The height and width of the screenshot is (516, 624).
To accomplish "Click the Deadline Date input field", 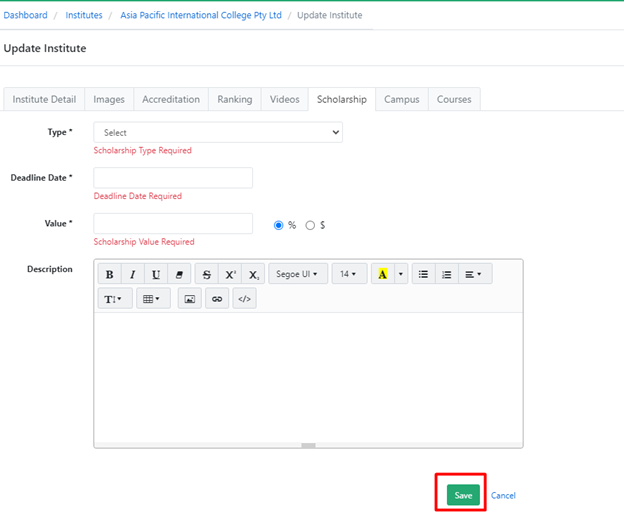I will [x=173, y=178].
